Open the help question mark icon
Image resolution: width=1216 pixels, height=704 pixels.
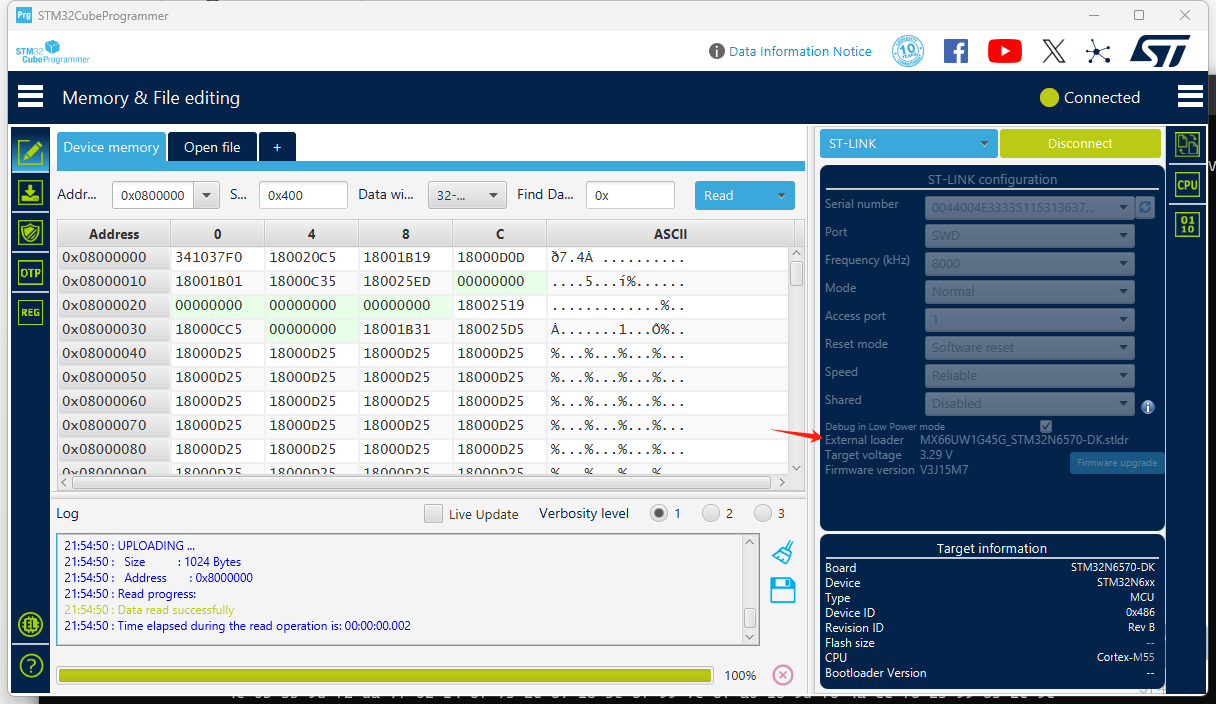(x=31, y=665)
